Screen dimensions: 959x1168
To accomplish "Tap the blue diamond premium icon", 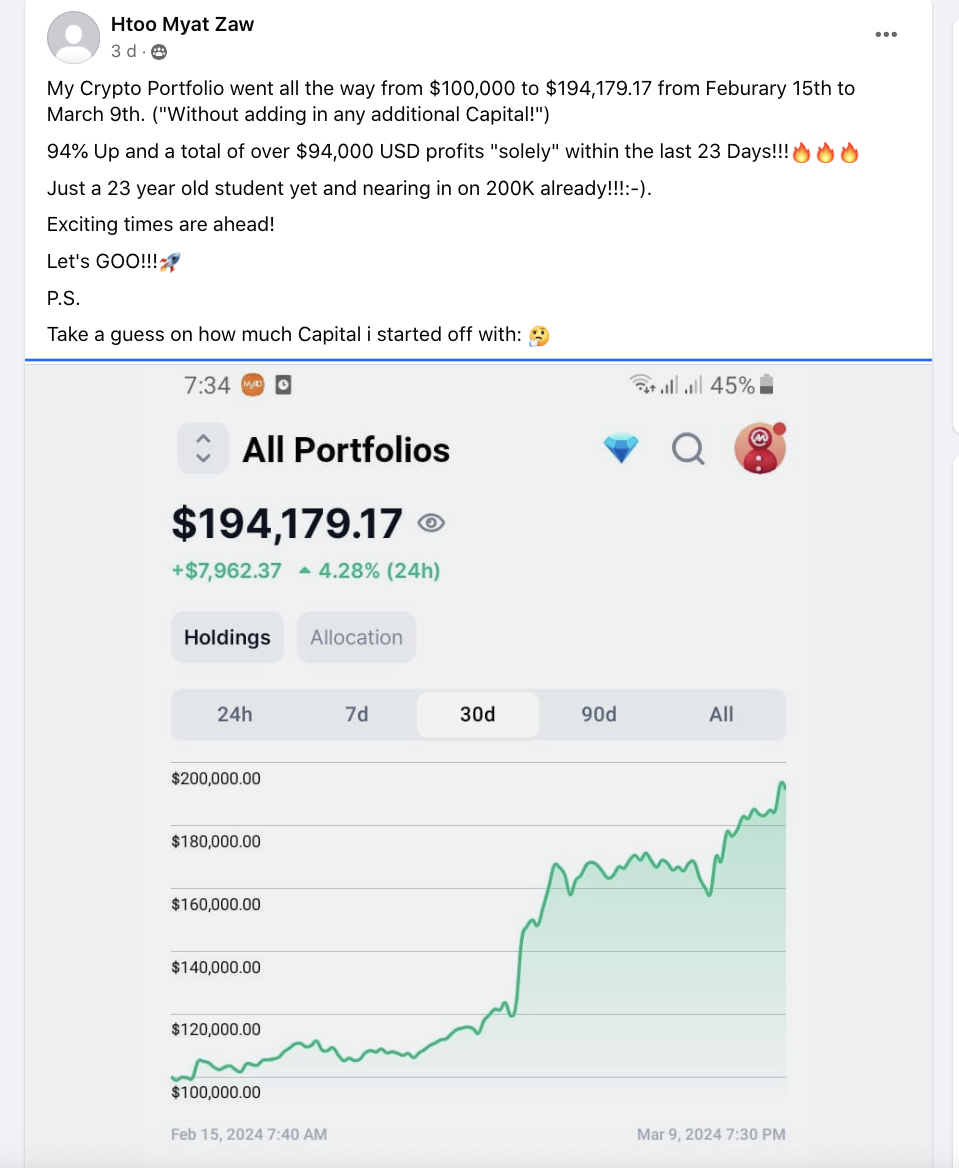I will click(621, 449).
